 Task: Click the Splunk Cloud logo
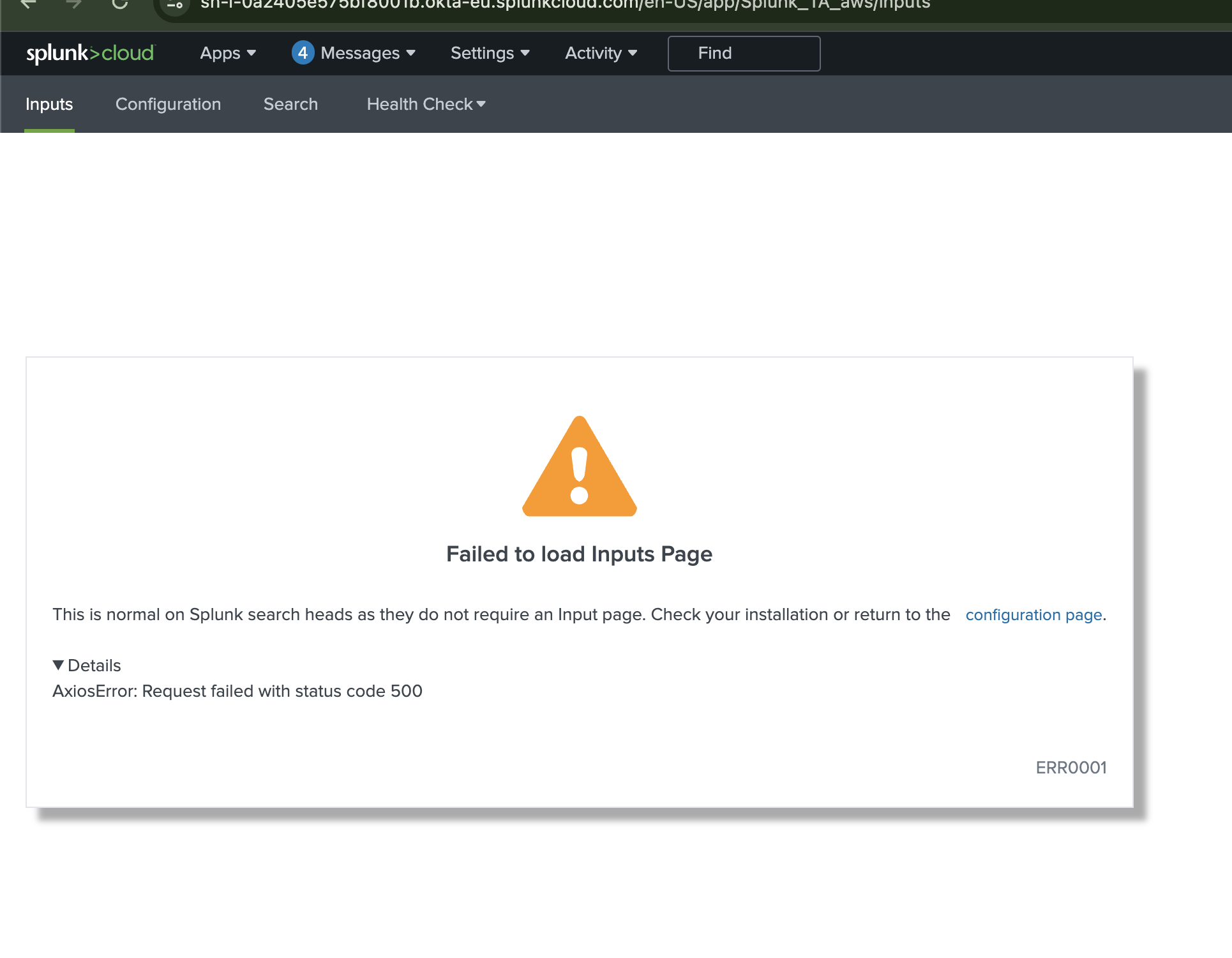click(89, 54)
